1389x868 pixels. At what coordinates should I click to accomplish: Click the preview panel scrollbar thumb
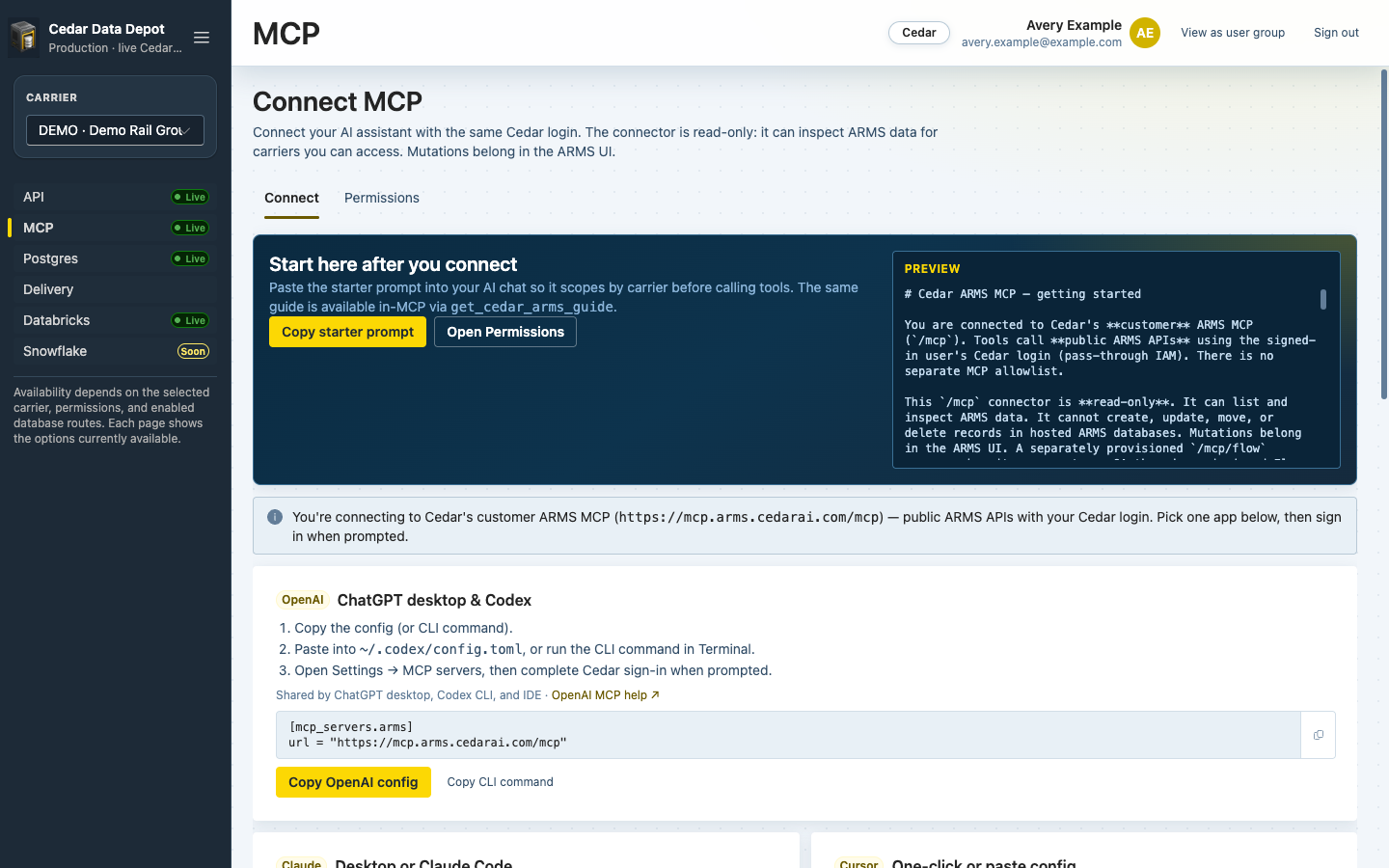1323,300
